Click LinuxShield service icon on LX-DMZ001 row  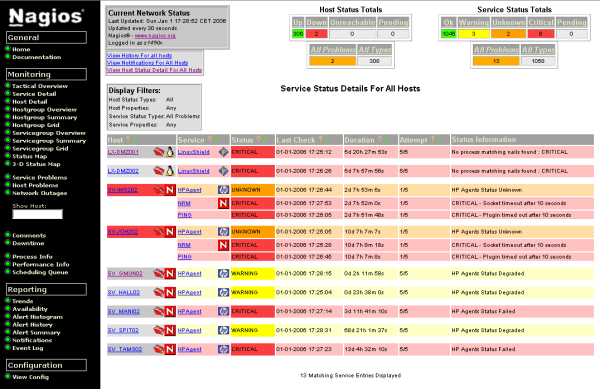223,152
